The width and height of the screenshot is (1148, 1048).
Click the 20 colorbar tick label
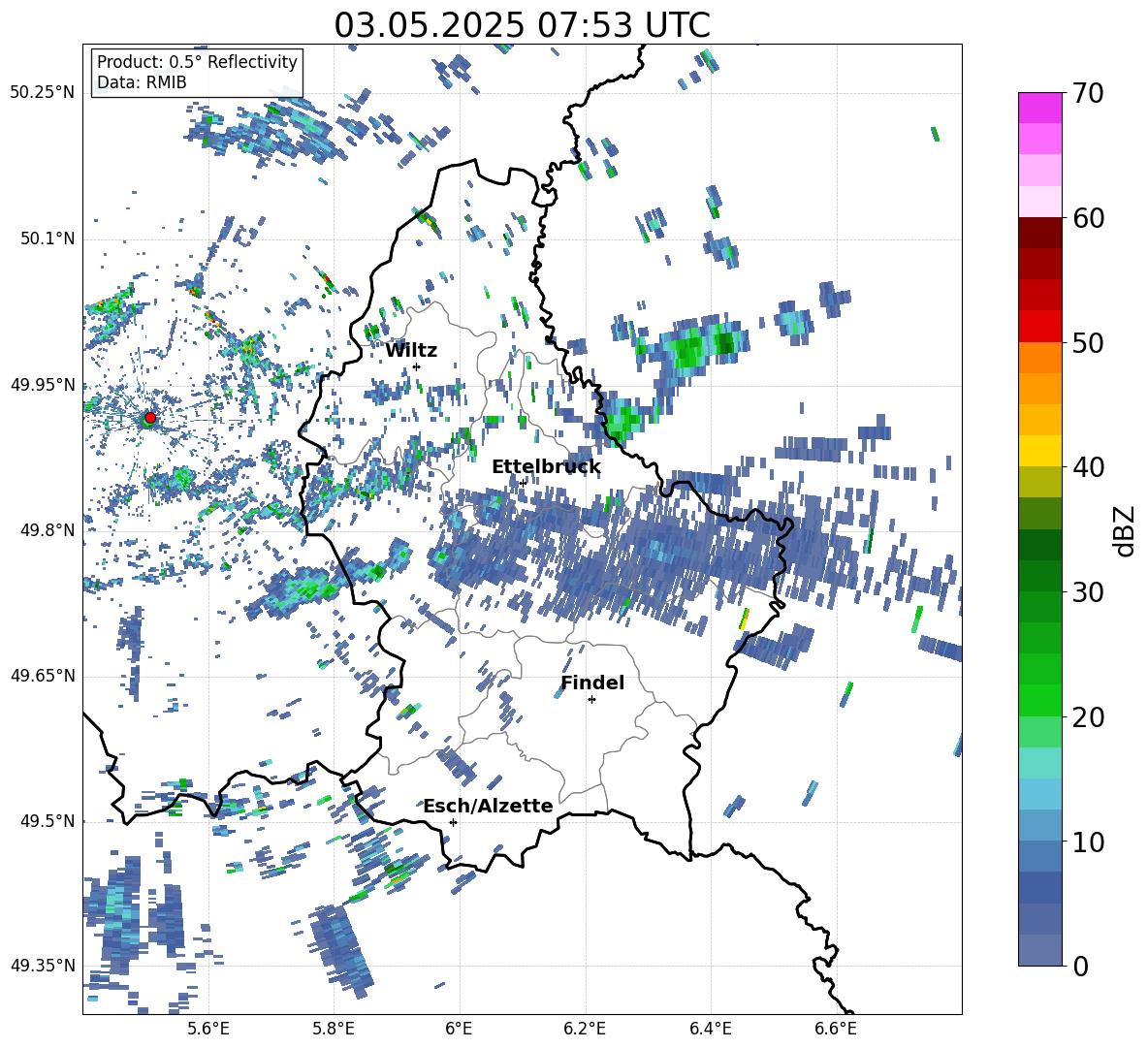coord(1088,716)
